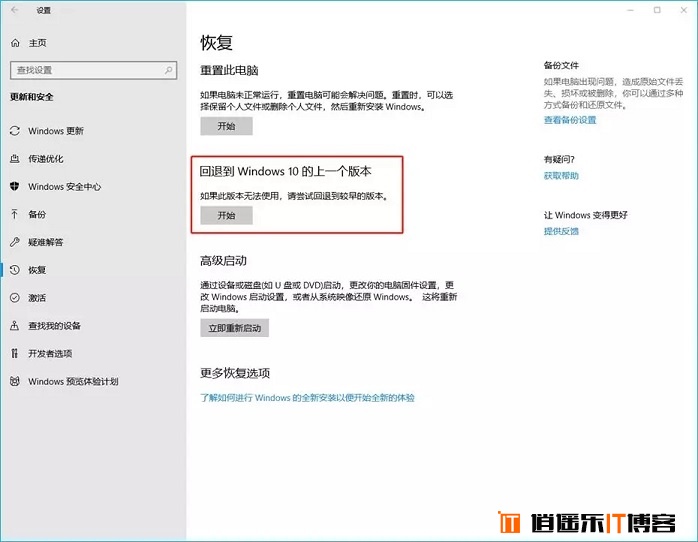The width and height of the screenshot is (698, 542).
Task: Click the 备份文件 heading on right
Action: click(x=561, y=65)
